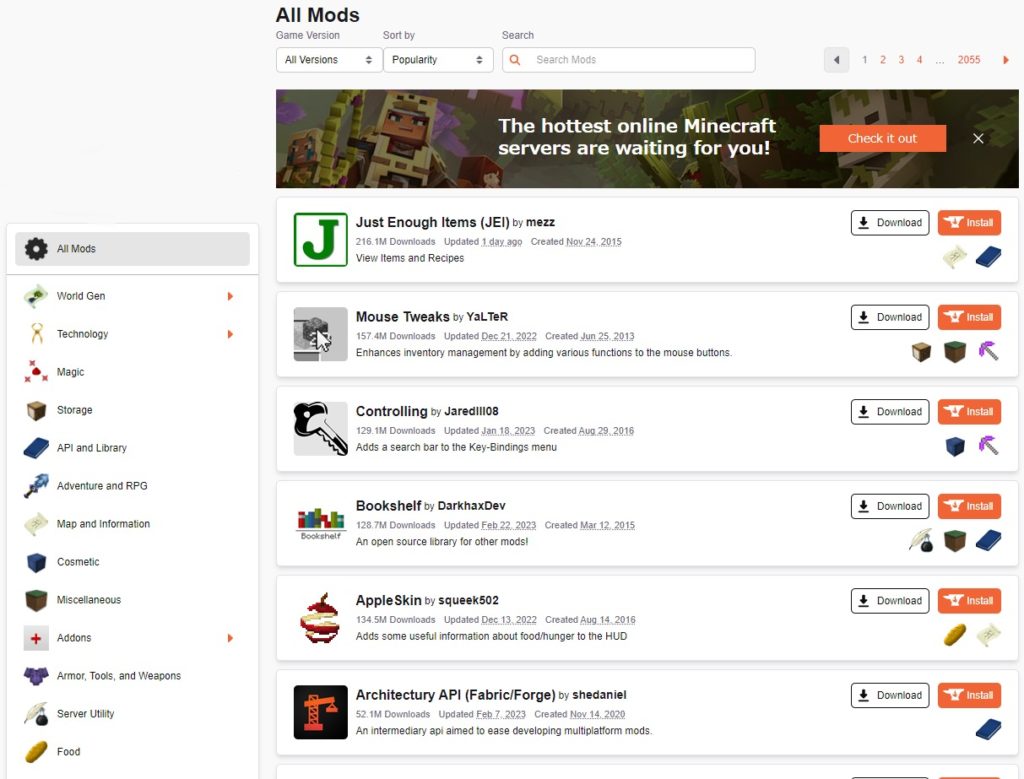Go to the next page arrow

1006,60
